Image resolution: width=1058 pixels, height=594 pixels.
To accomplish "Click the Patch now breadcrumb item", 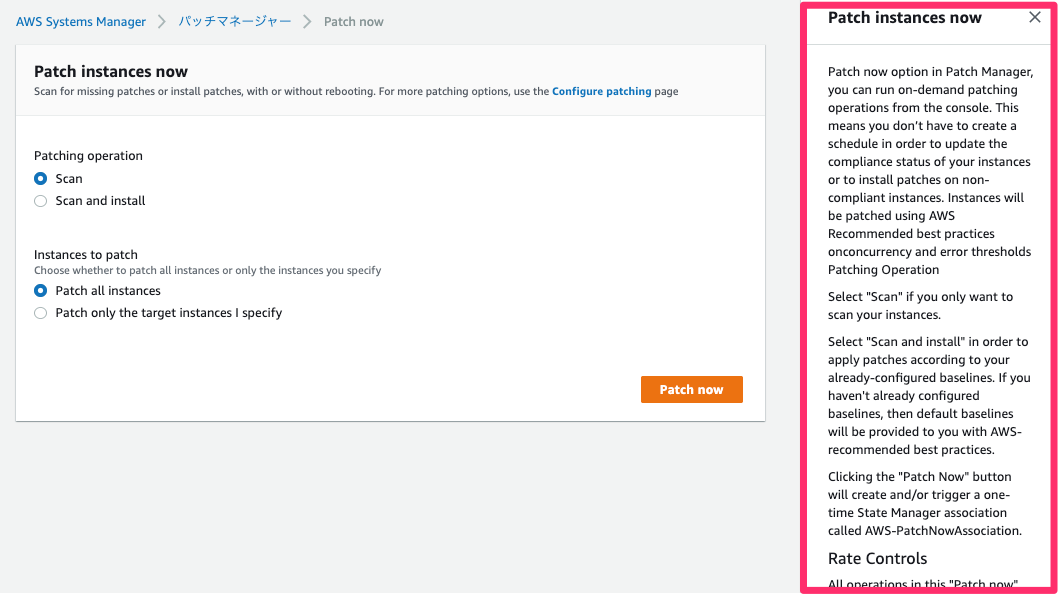I will [x=353, y=20].
